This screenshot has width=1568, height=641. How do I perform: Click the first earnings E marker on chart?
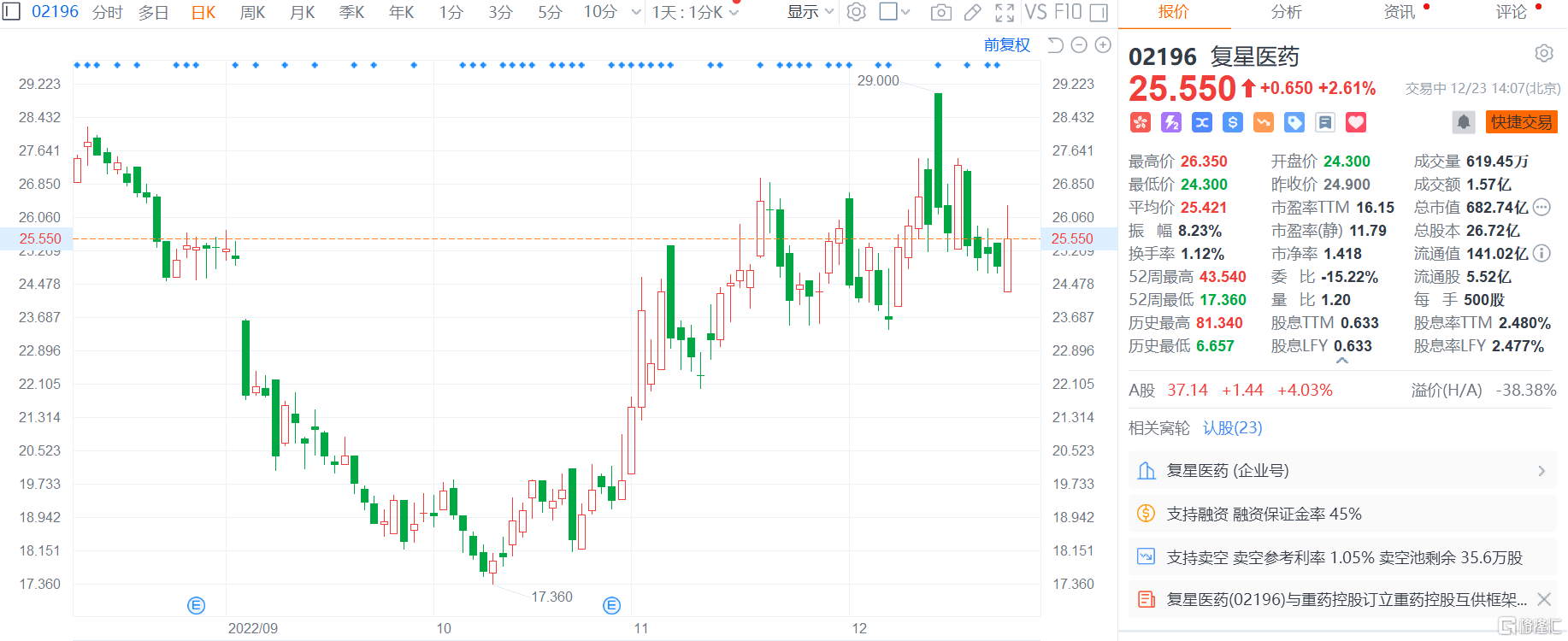[x=196, y=606]
